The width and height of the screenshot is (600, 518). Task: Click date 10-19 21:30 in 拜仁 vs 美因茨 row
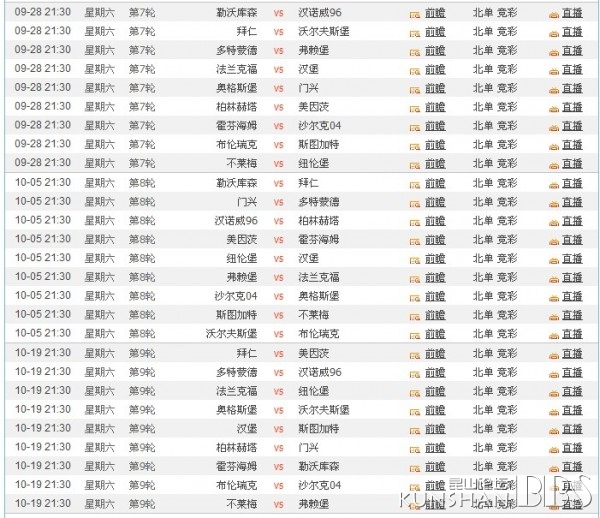[x=43, y=353]
